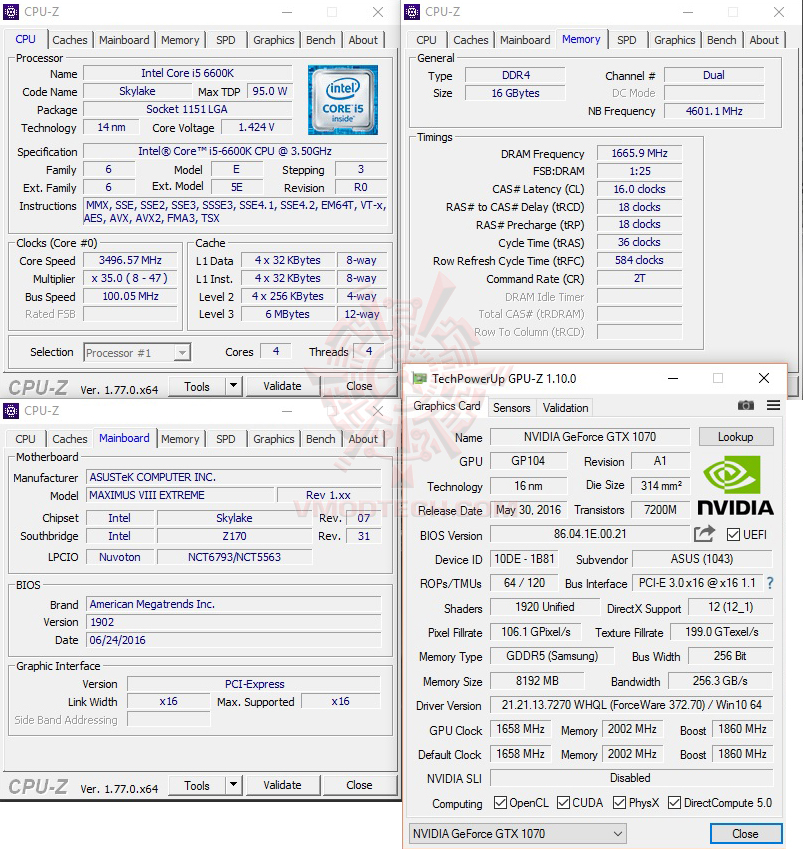The width and height of the screenshot is (803, 849).
Task: Click the BIOS date 06/24/2016
Action: click(x=233, y=640)
